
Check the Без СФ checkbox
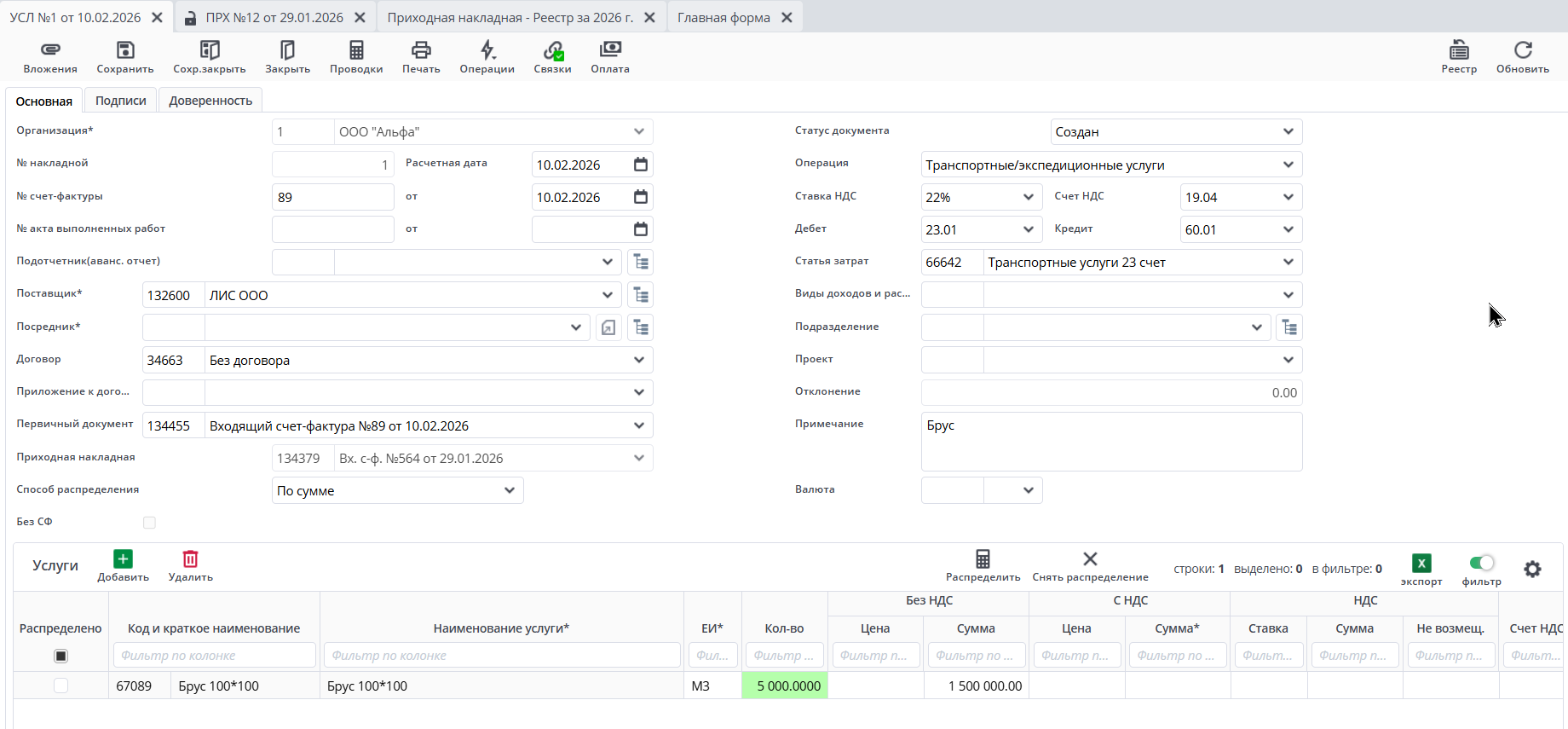(x=149, y=523)
